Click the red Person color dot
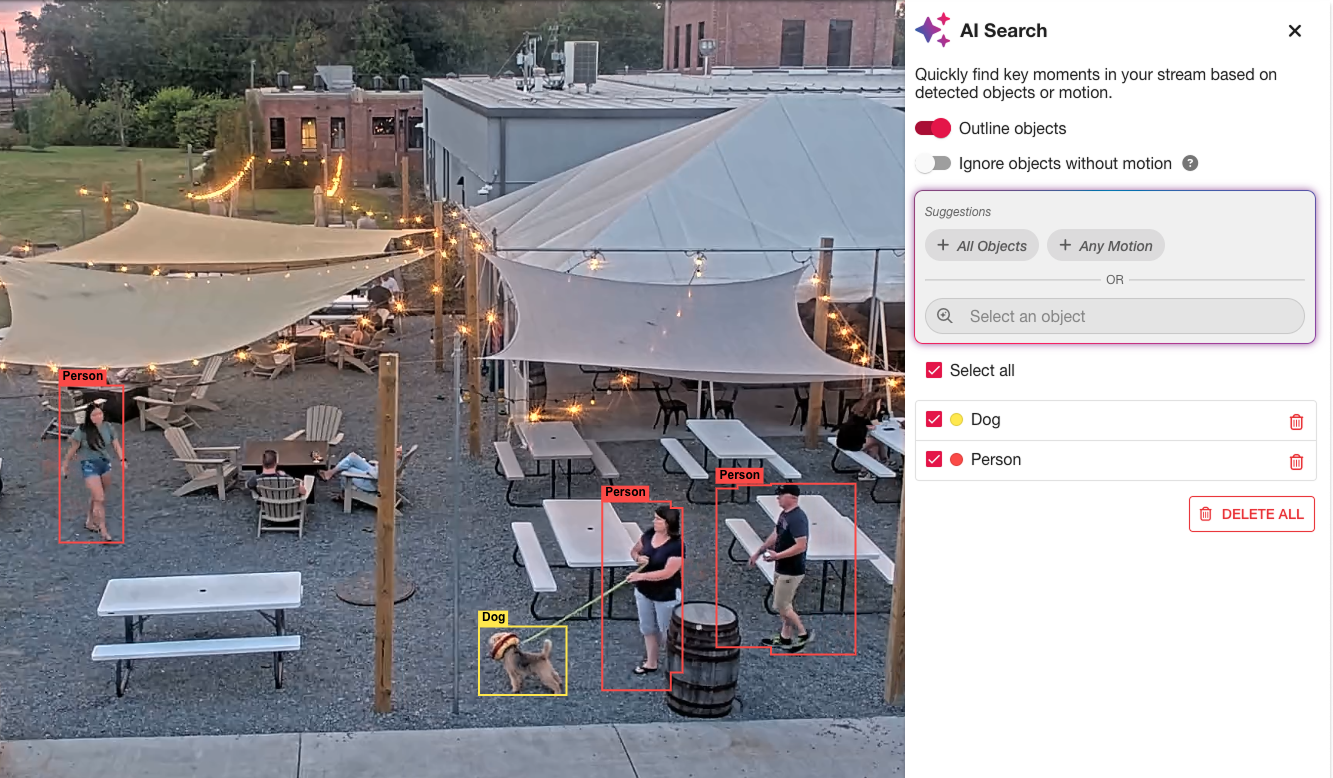The image size is (1333, 778). point(956,460)
